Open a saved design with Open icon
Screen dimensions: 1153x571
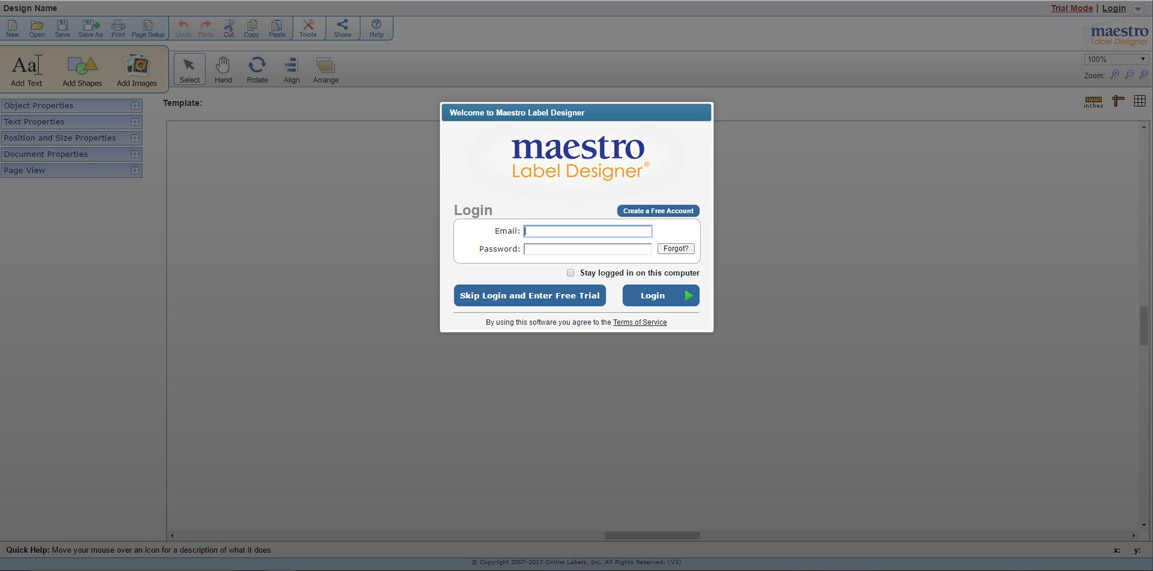(x=37, y=28)
